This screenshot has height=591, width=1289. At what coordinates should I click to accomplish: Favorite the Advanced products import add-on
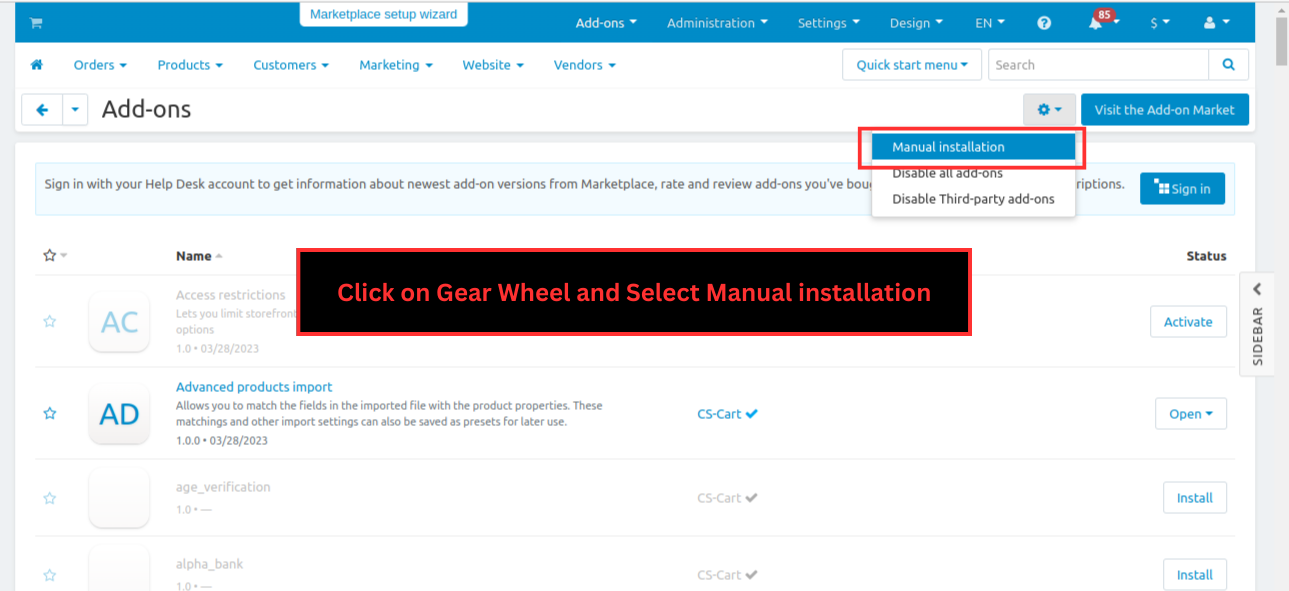pyautogui.click(x=49, y=413)
